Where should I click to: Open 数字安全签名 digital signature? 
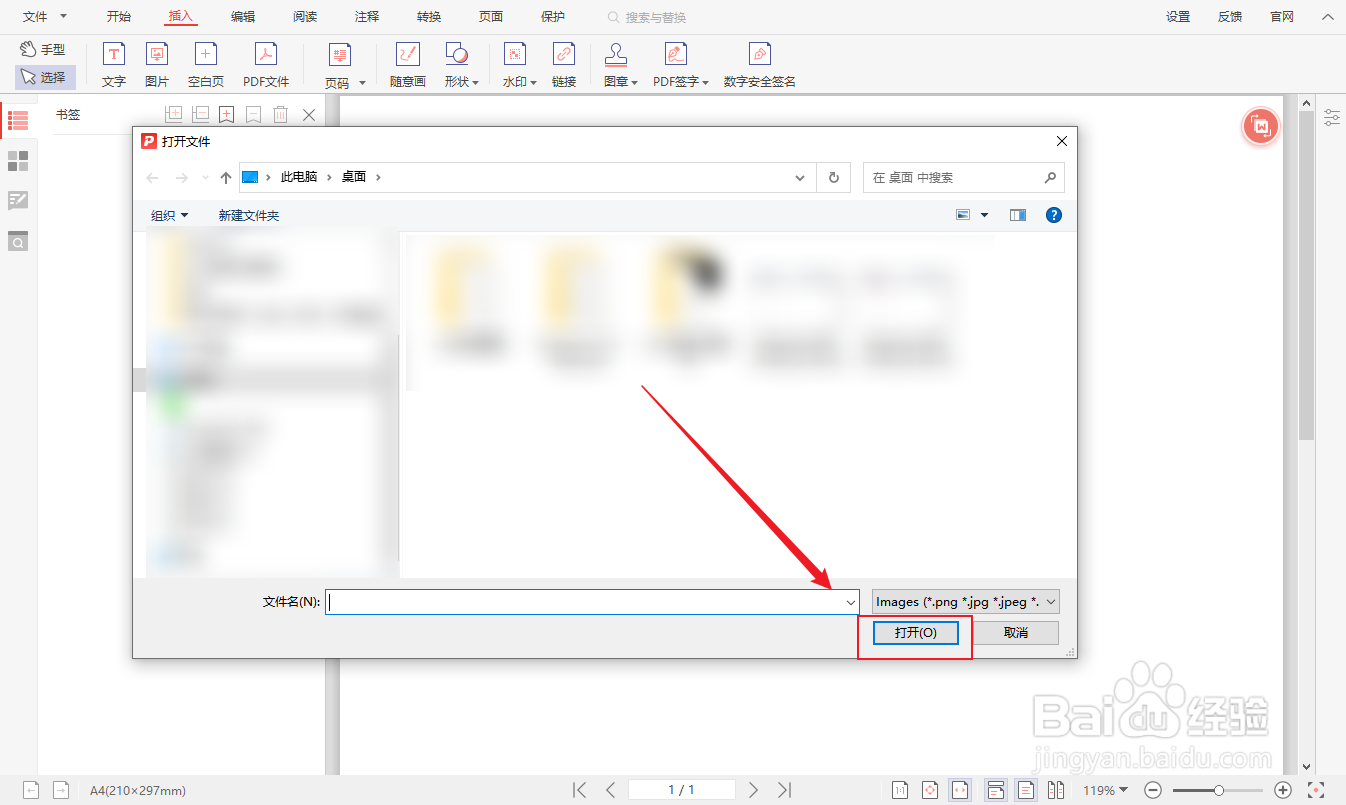[760, 66]
